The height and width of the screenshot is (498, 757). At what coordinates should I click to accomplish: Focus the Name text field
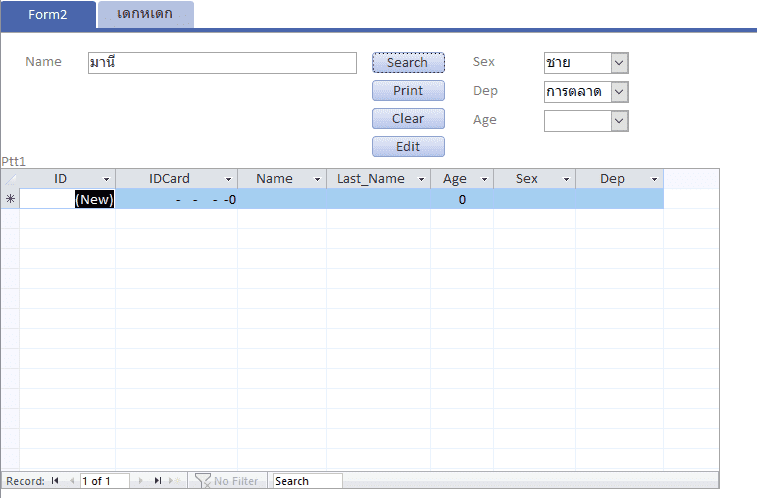[222, 63]
